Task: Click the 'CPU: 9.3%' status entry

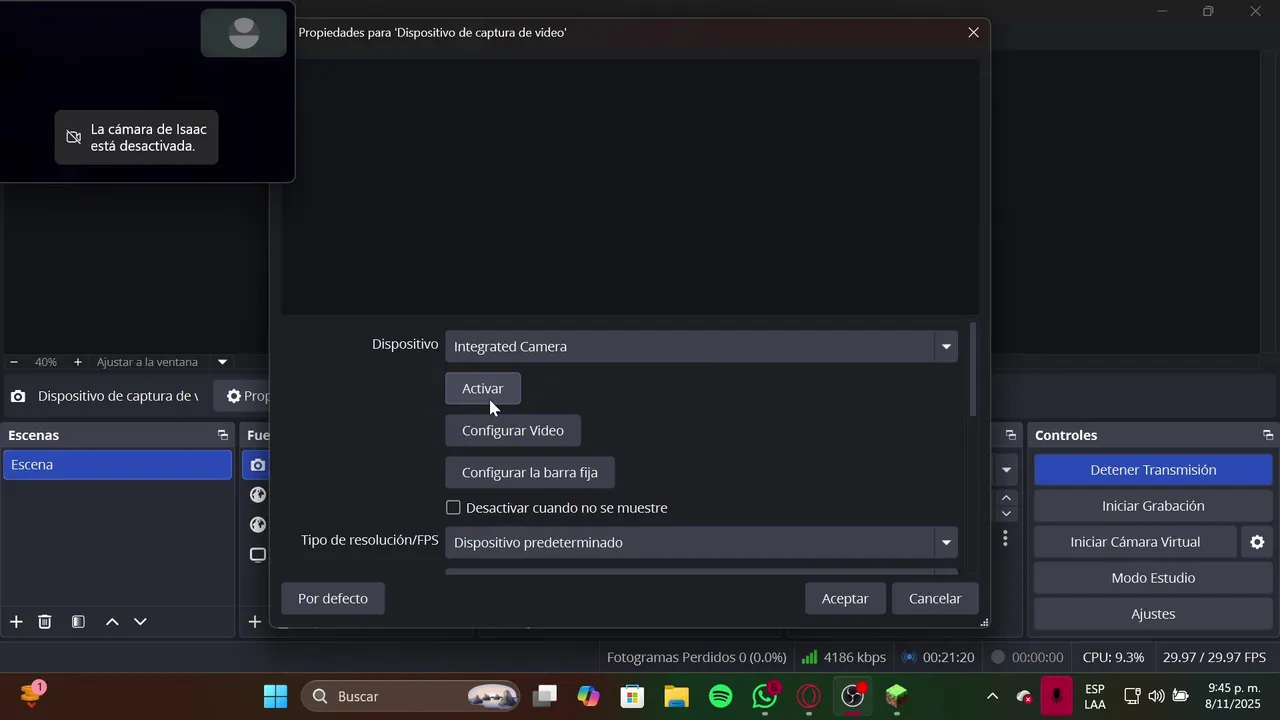Action: [x=1113, y=657]
